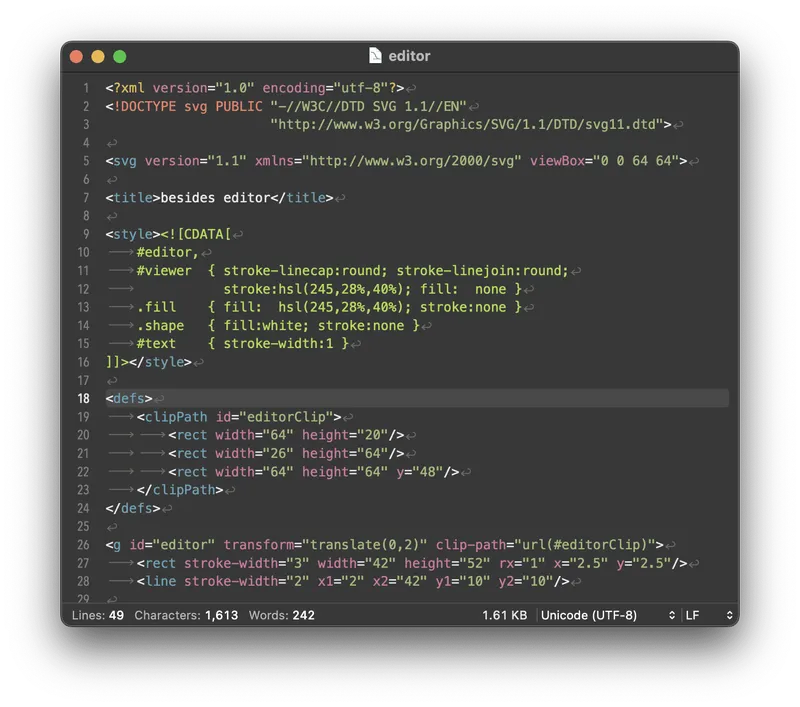The image size is (800, 707).
Task: Click the '#viewer' selector on line 11
Action: 164,271
